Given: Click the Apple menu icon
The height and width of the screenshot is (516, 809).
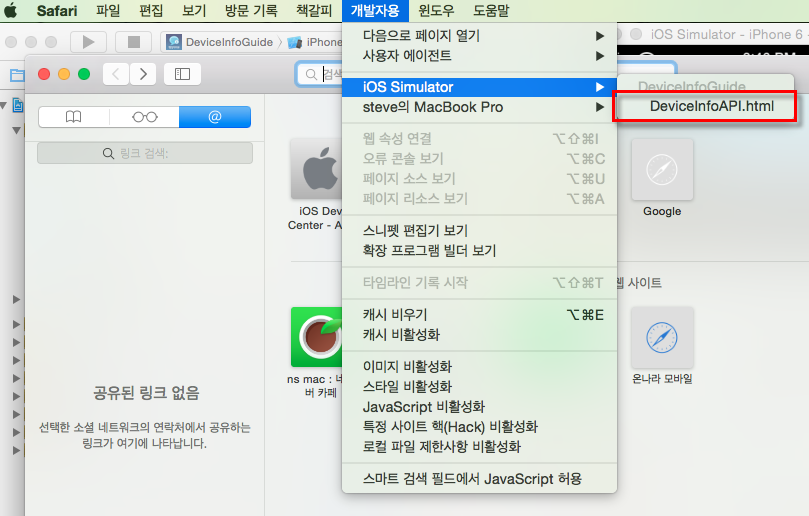Looking at the screenshot, I should (x=13, y=12).
